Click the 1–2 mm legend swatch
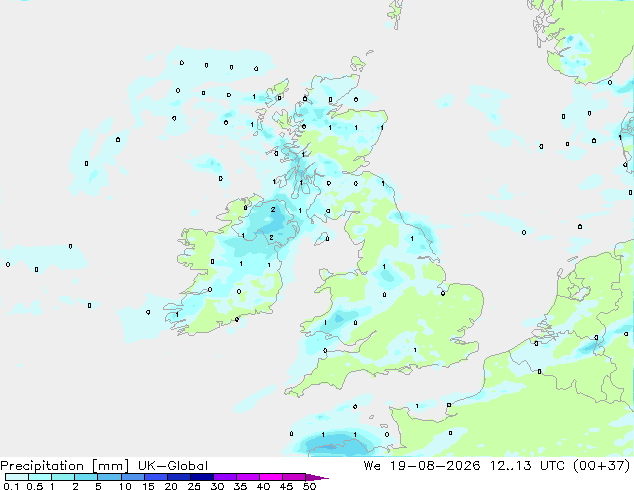The image size is (634, 490). [63, 477]
